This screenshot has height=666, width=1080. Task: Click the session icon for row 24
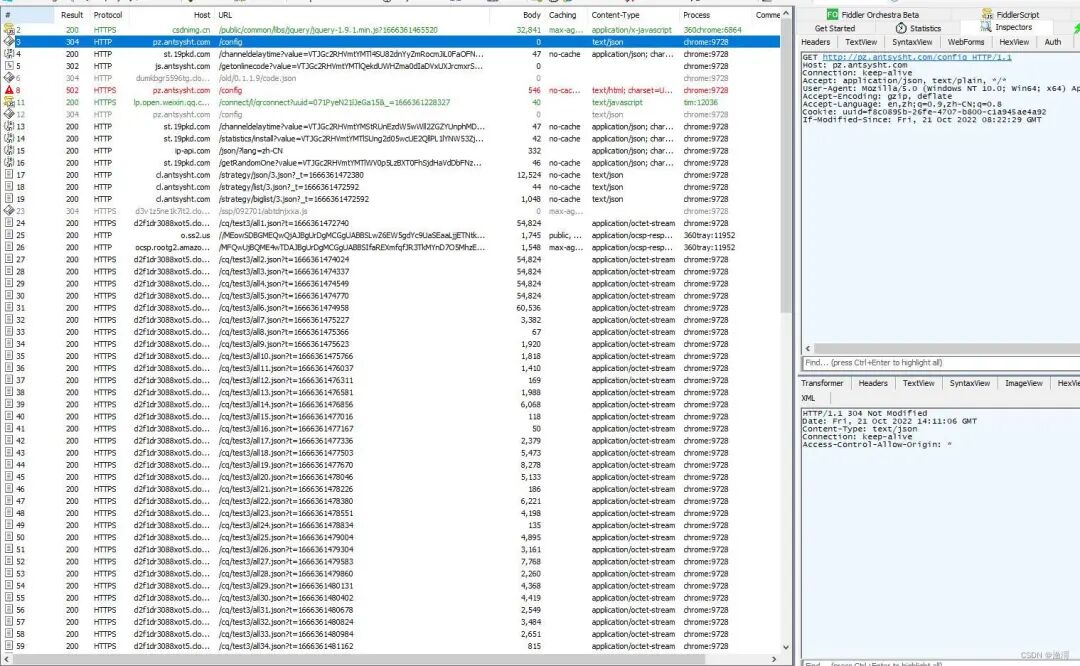(x=9, y=223)
